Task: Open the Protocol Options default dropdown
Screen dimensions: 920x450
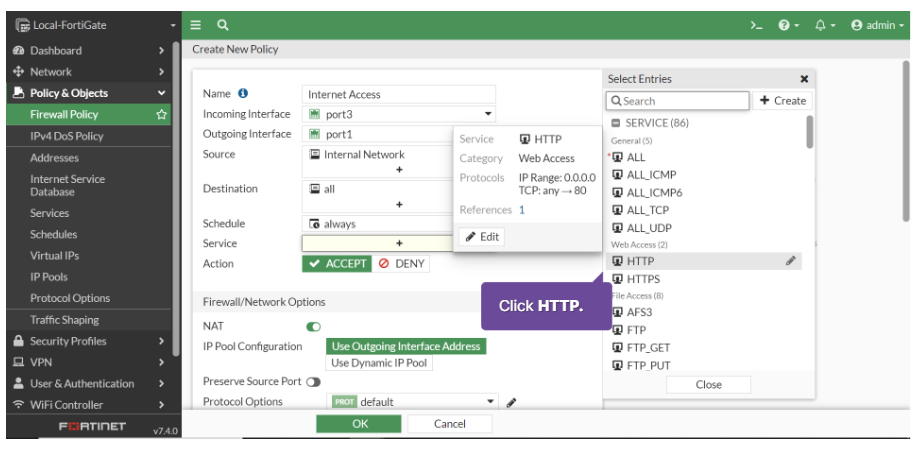Action: [x=412, y=402]
